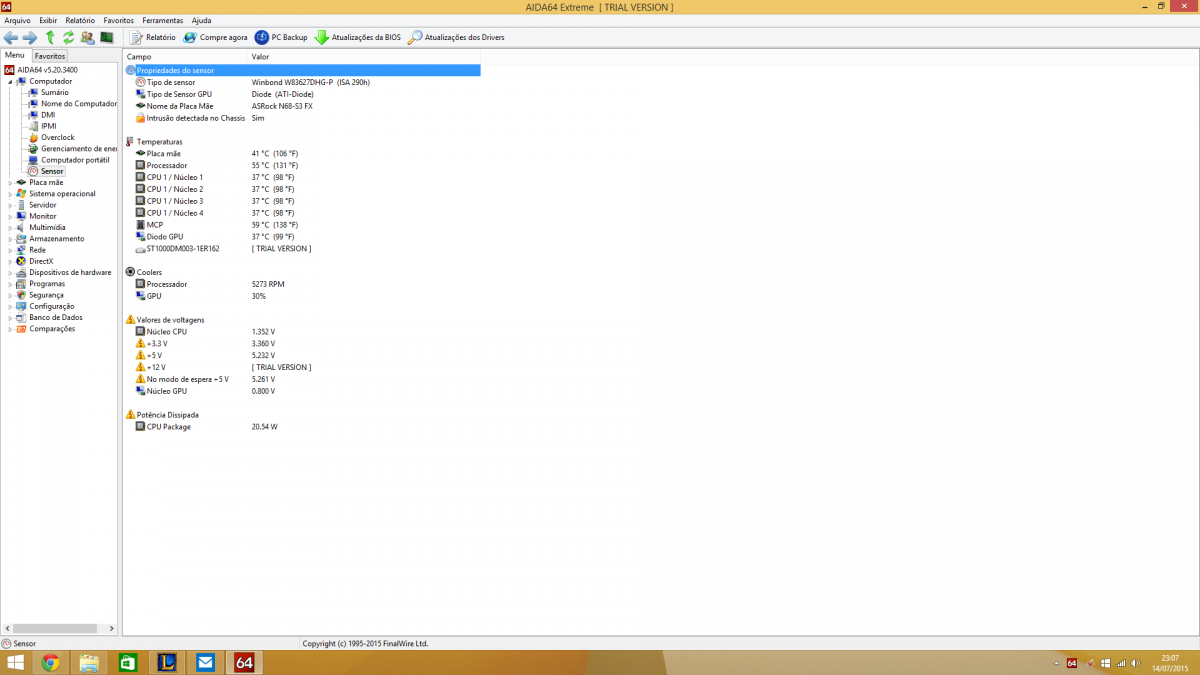Image resolution: width=1200 pixels, height=675 pixels.
Task: Click the Coolers fan icon
Action: (130, 272)
